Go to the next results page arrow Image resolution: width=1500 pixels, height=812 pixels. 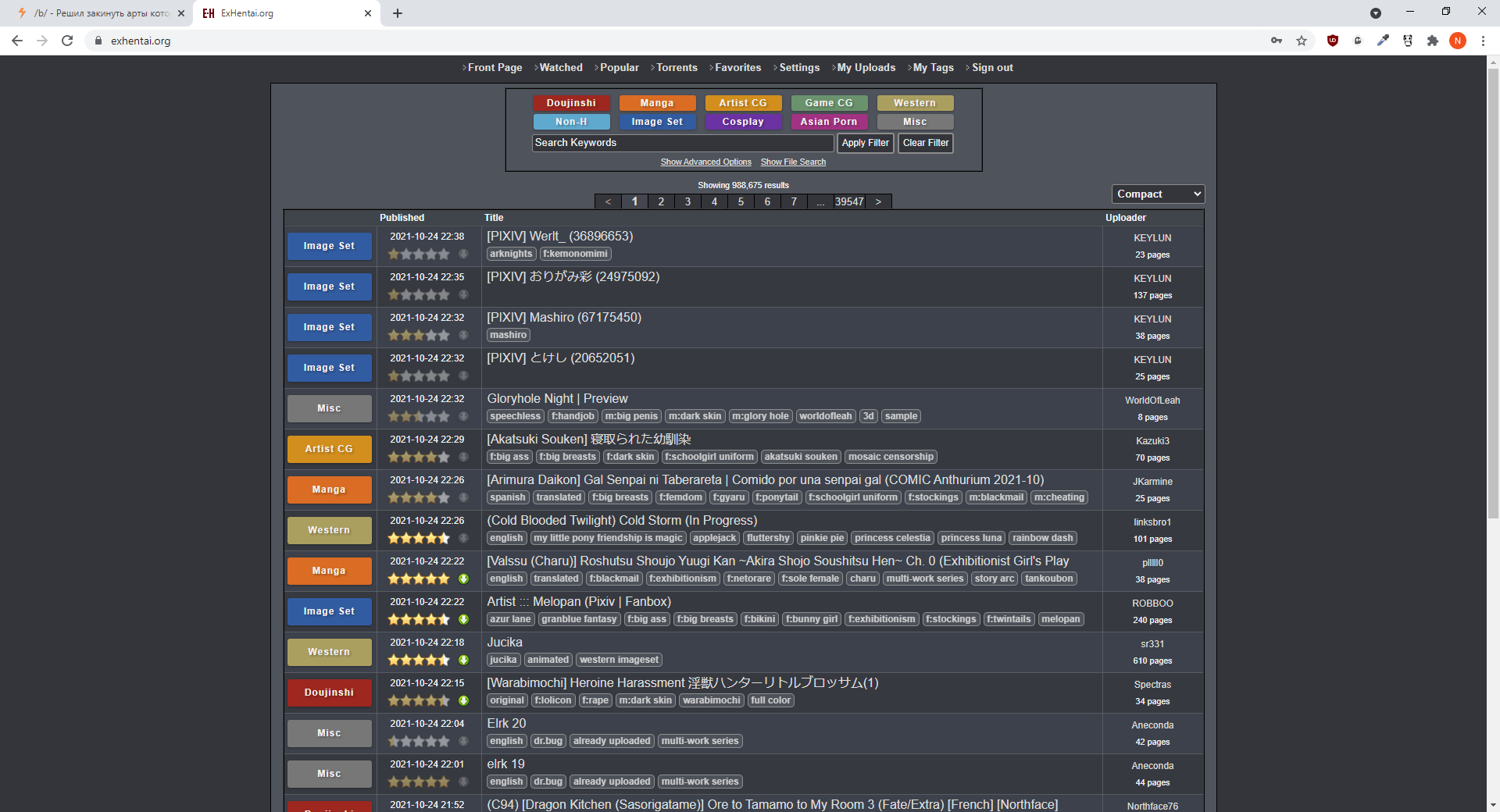coord(878,201)
